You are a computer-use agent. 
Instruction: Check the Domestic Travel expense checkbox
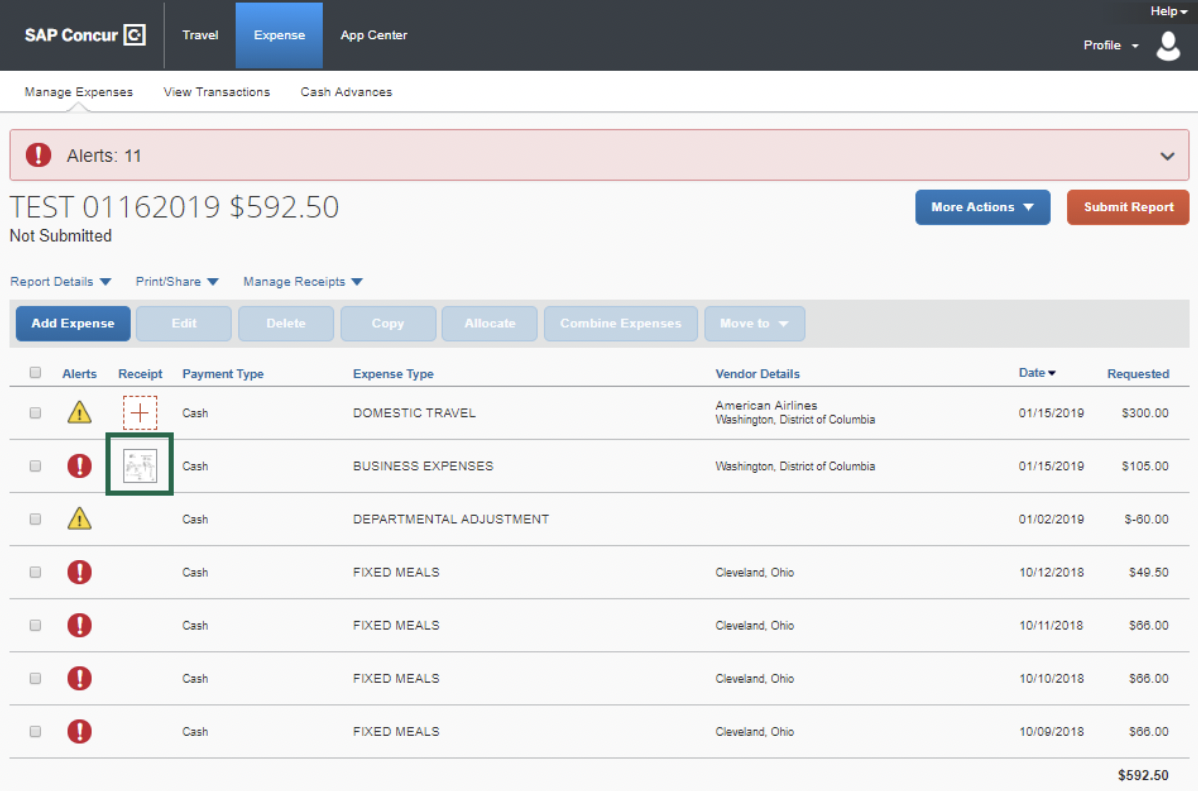(36, 413)
